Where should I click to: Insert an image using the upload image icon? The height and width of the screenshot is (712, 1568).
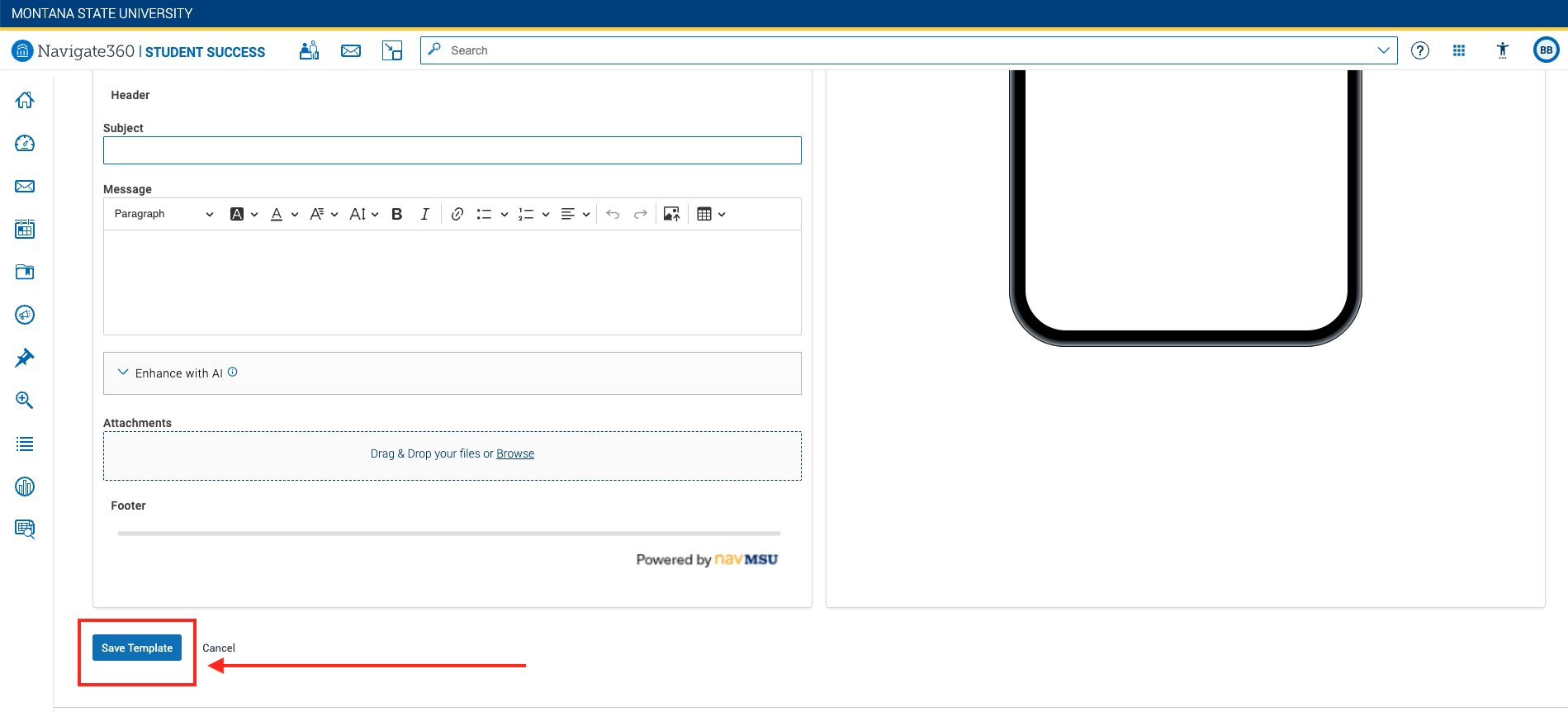point(672,214)
